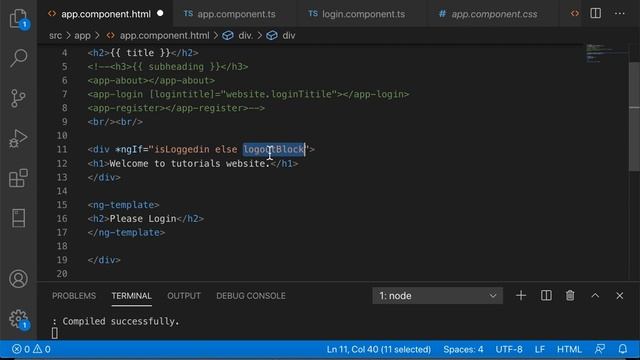Click the 'src' breadcrumb segment
Viewport: 640px width, 360px height.
click(56, 36)
